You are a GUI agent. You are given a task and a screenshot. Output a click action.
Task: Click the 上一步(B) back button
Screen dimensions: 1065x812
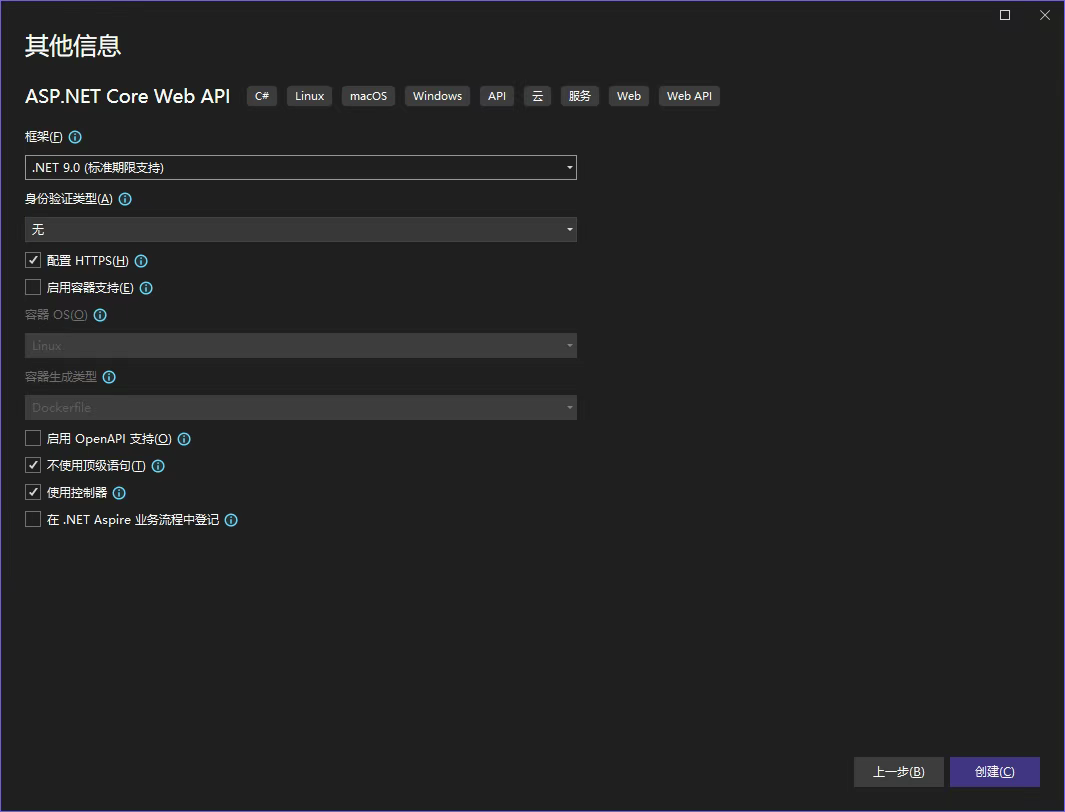click(899, 772)
